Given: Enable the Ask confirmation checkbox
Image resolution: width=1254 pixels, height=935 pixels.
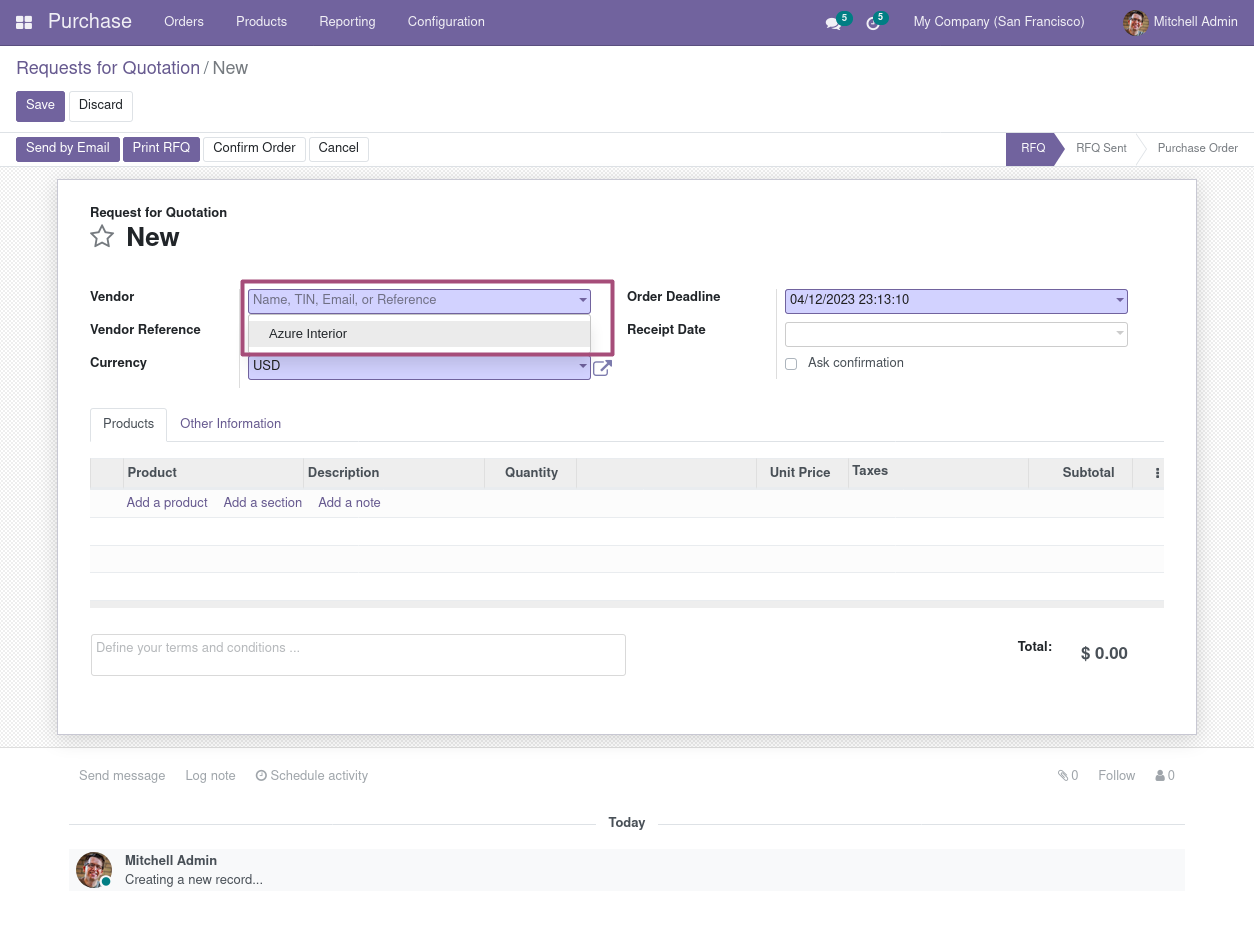Looking at the screenshot, I should pos(791,364).
